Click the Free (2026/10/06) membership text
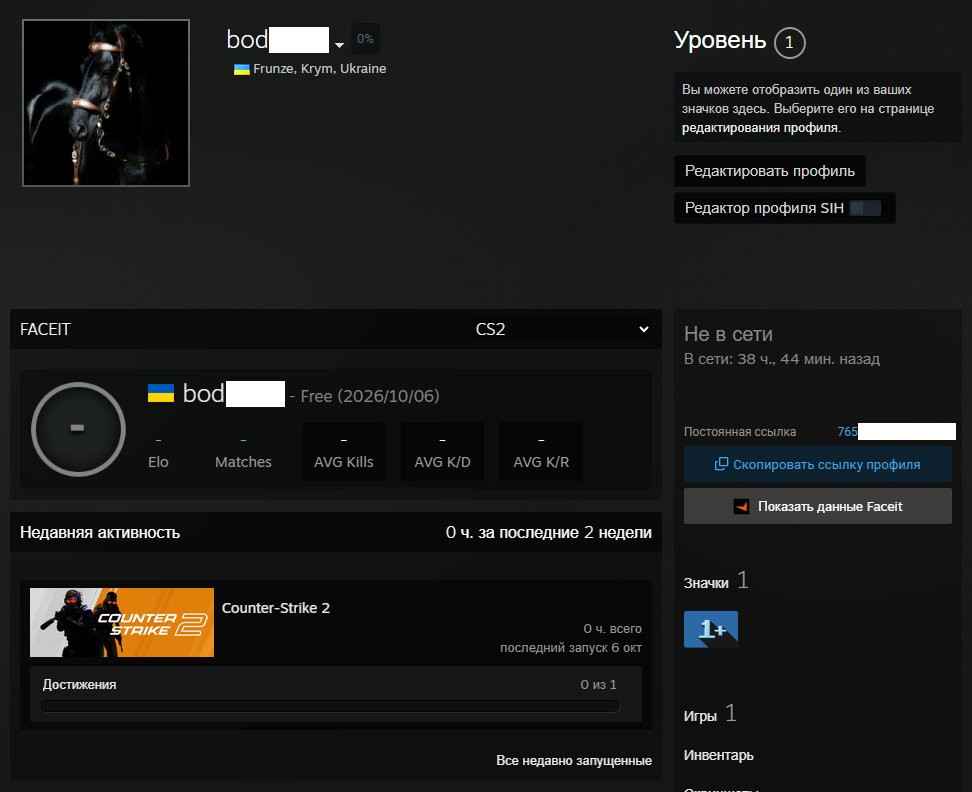 pyautogui.click(x=369, y=396)
